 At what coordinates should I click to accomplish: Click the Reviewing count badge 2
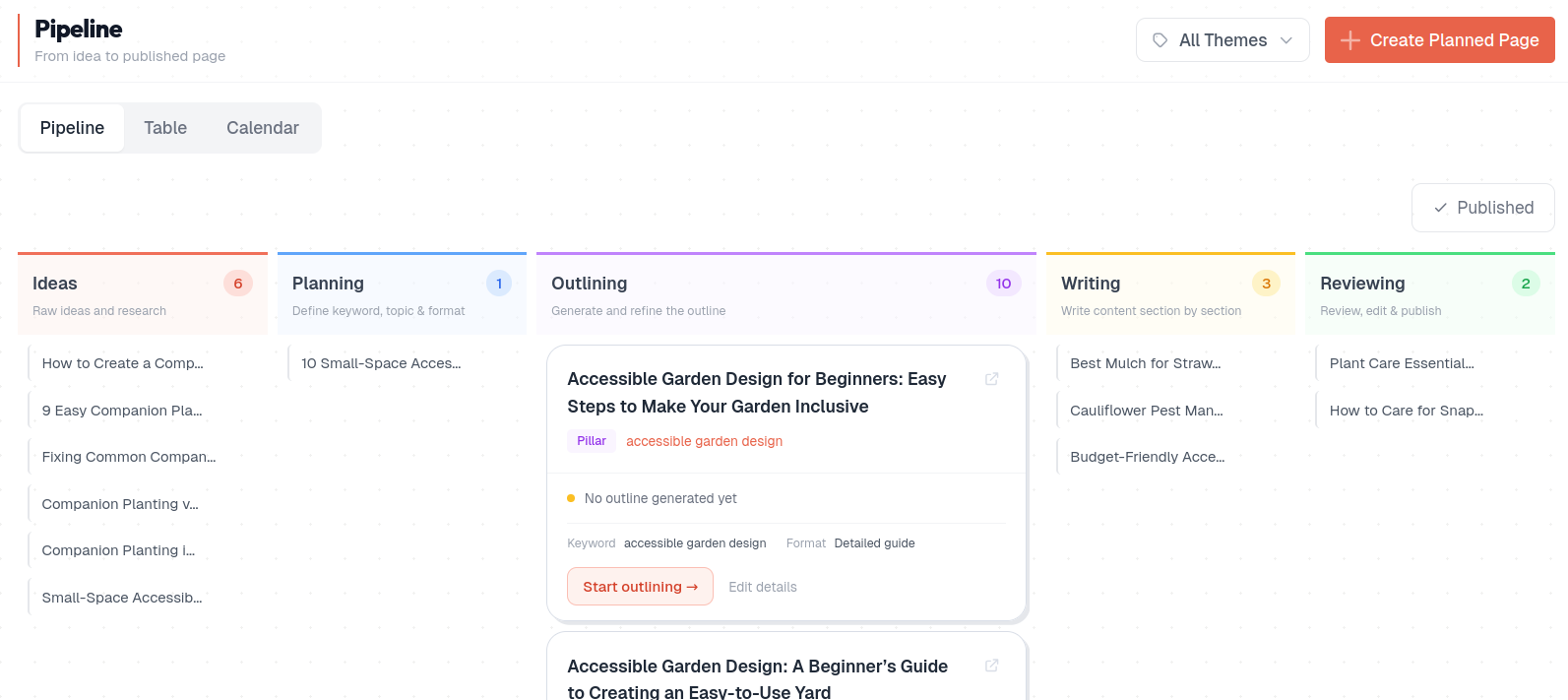coord(1526,284)
